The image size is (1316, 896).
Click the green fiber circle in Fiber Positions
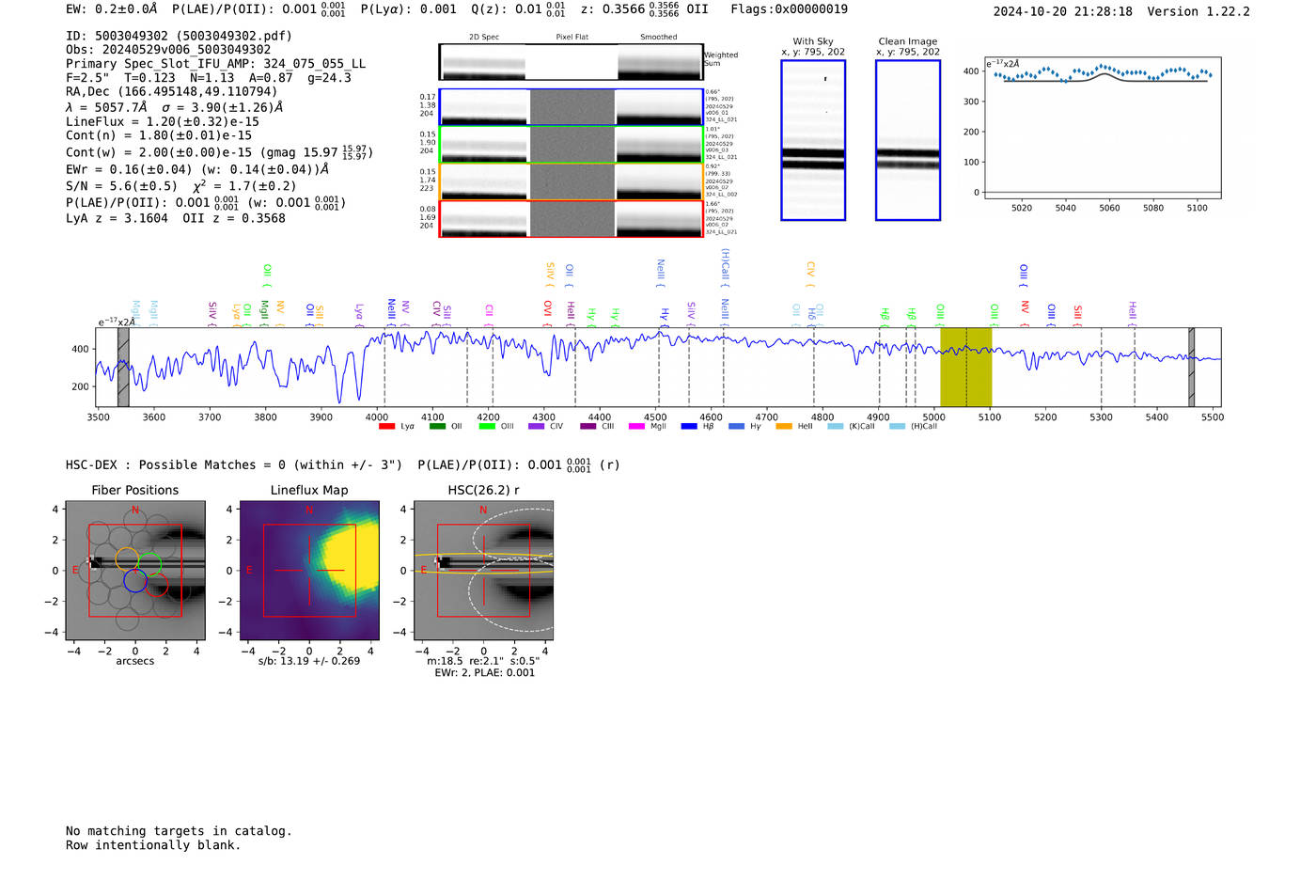149,563
